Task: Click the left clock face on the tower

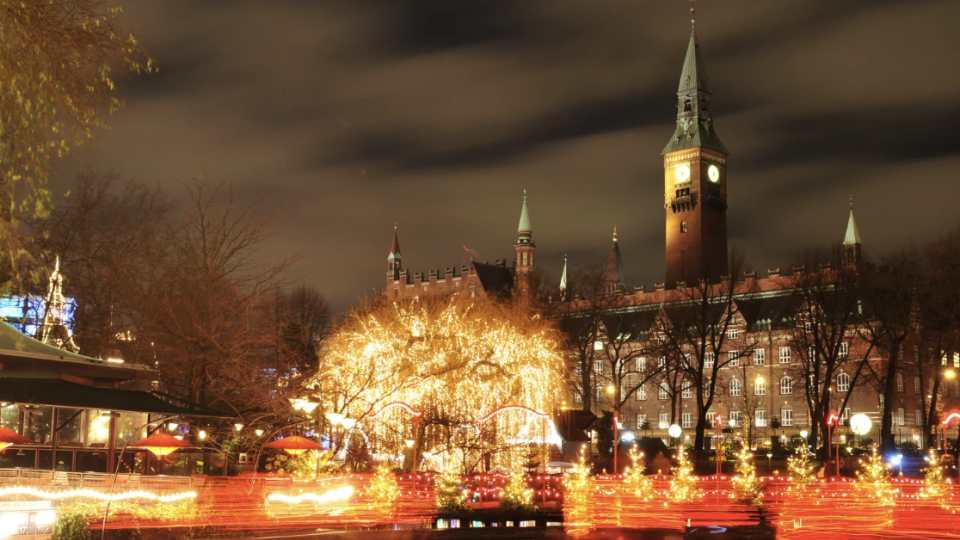Action: pos(682,173)
